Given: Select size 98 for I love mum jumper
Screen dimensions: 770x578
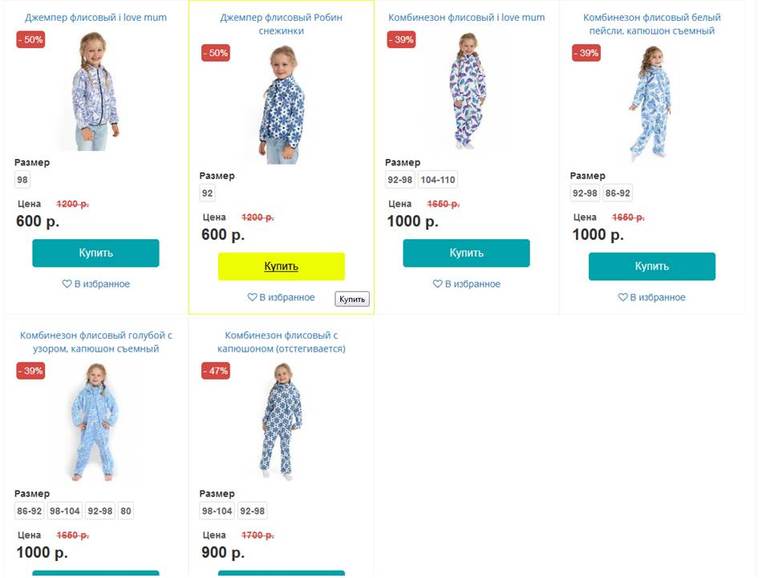Looking at the screenshot, I should 23,180.
